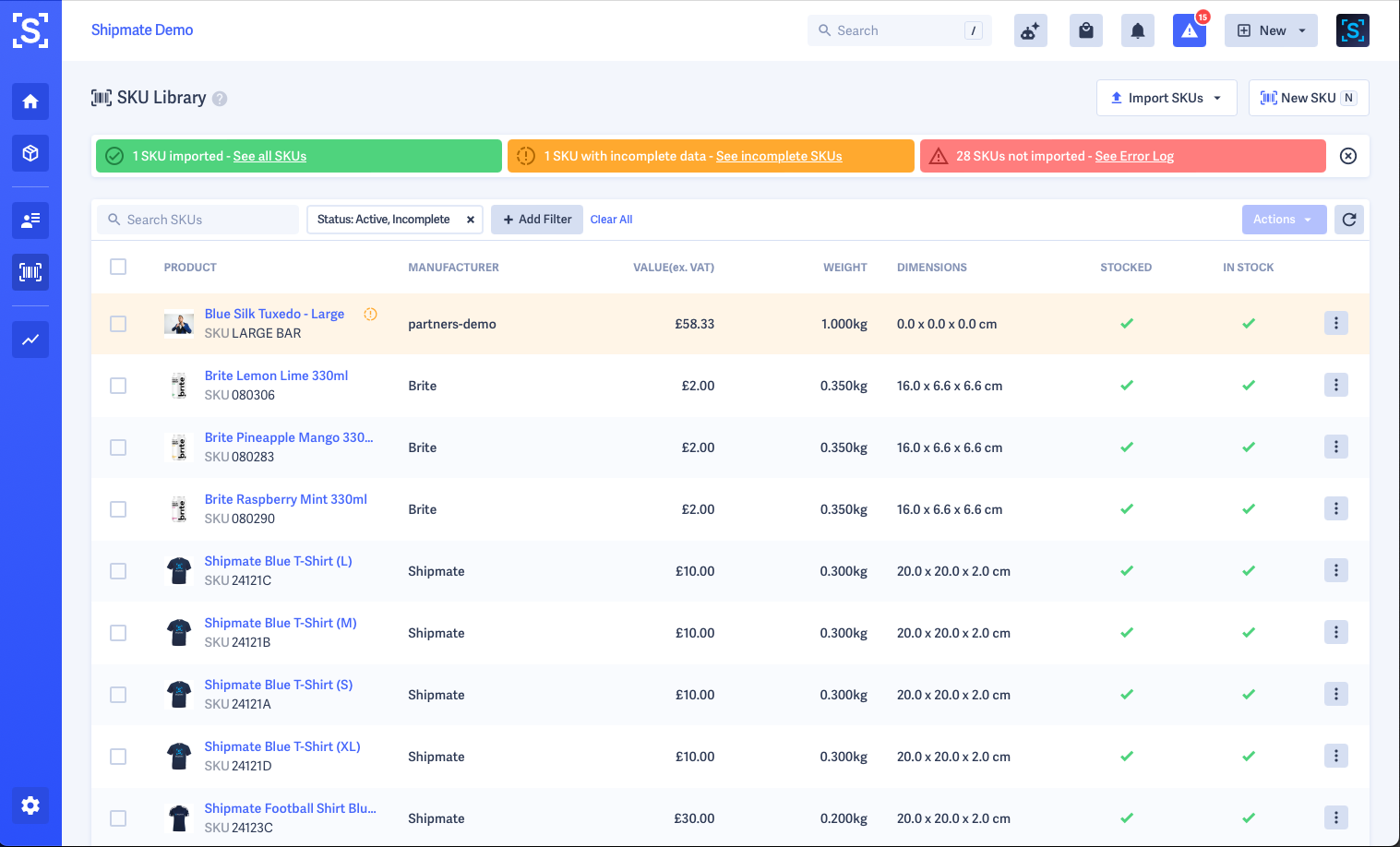Open the notifications bell
This screenshot has height=847, width=1400.
pyautogui.click(x=1138, y=30)
